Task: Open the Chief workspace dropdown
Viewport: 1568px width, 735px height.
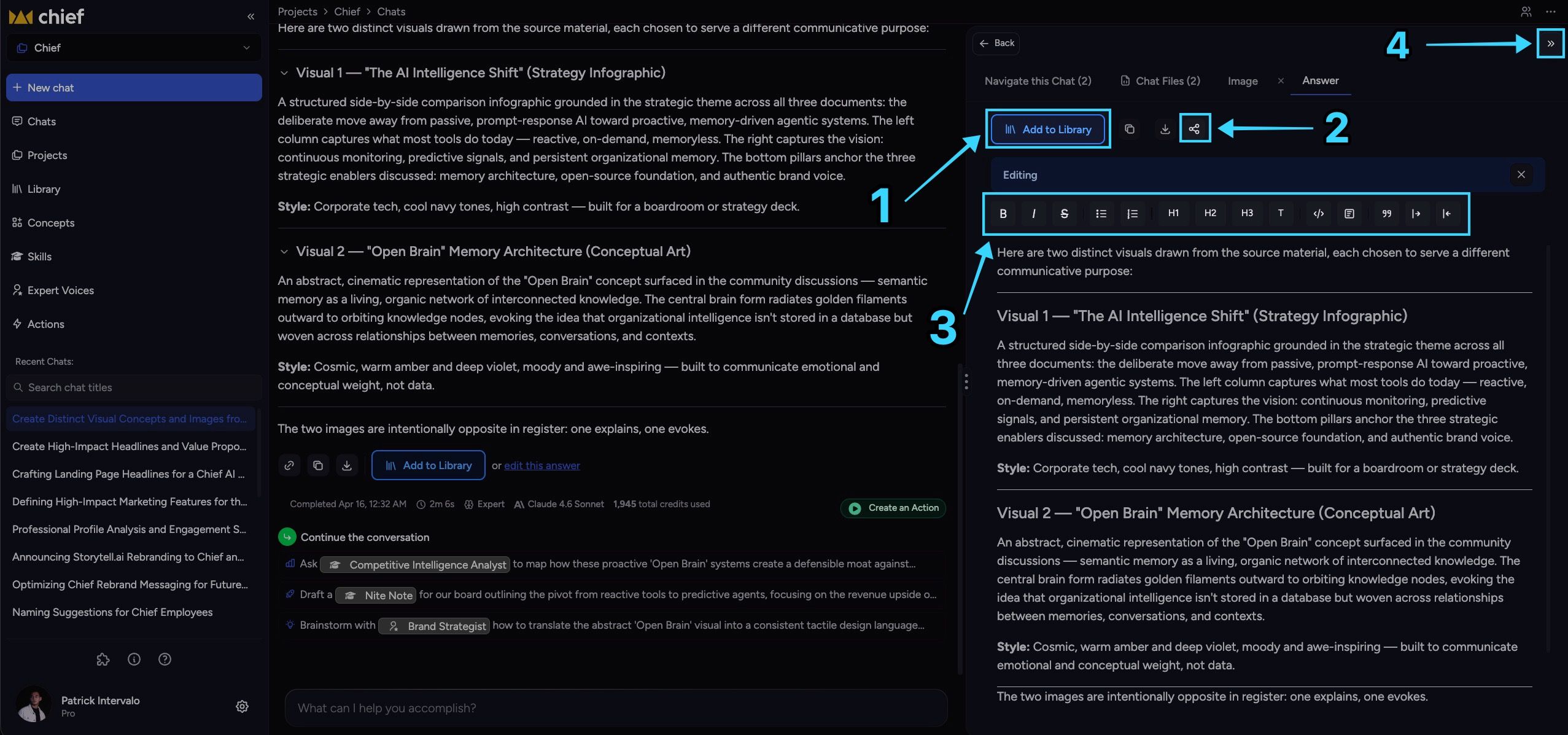Action: [x=134, y=48]
